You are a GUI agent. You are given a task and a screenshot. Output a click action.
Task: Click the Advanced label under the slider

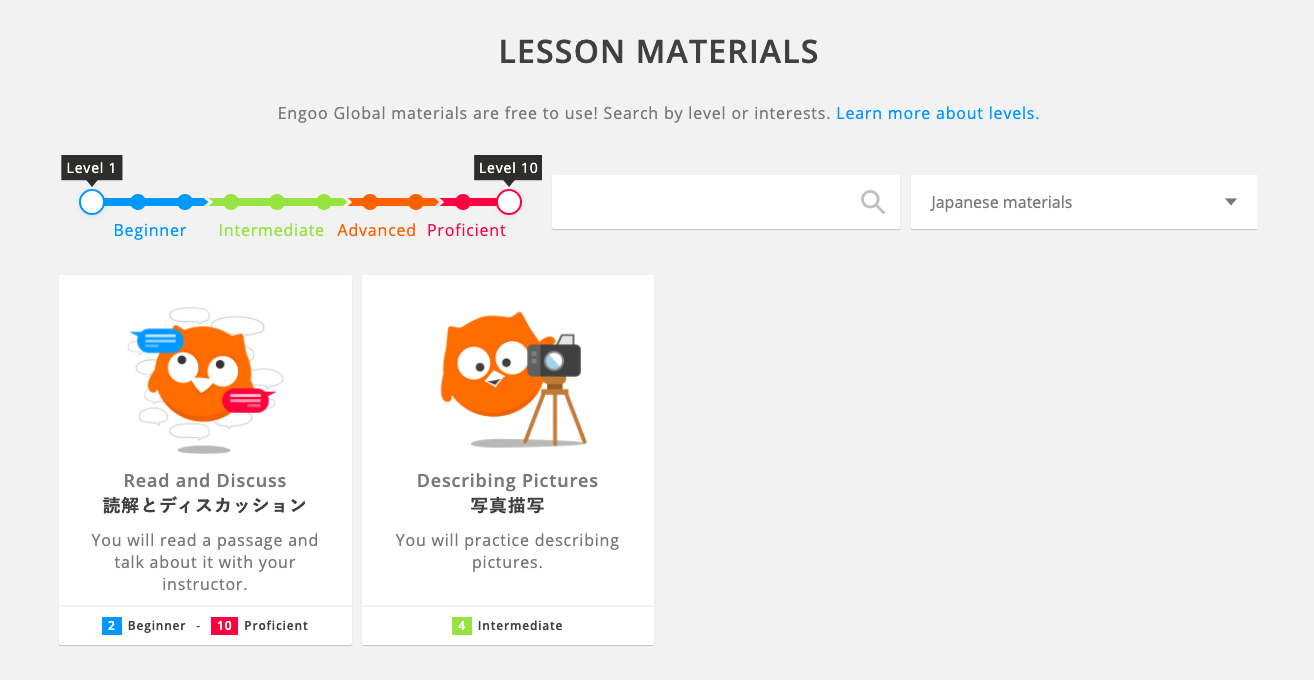[x=376, y=231]
